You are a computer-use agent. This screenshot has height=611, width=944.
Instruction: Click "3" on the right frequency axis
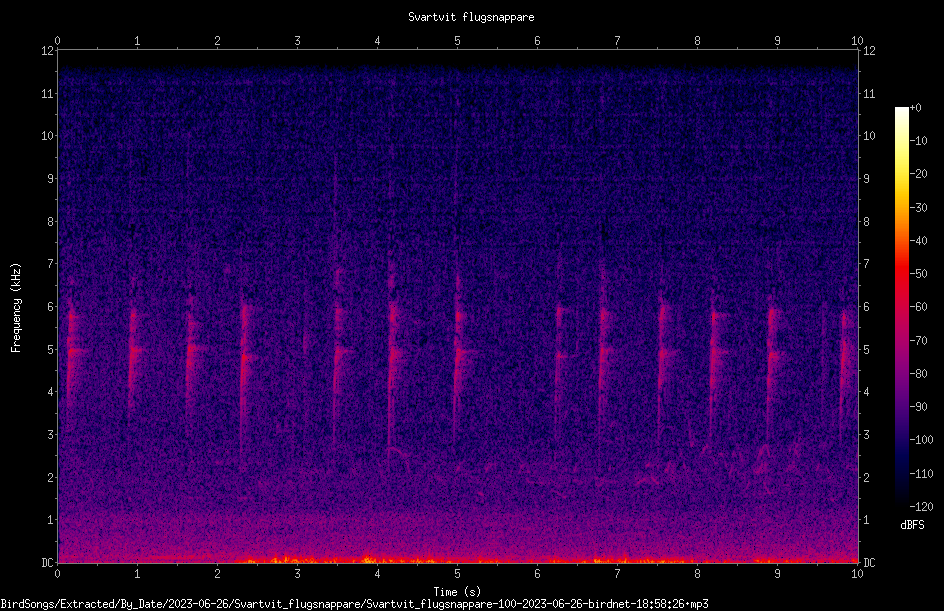[866, 435]
